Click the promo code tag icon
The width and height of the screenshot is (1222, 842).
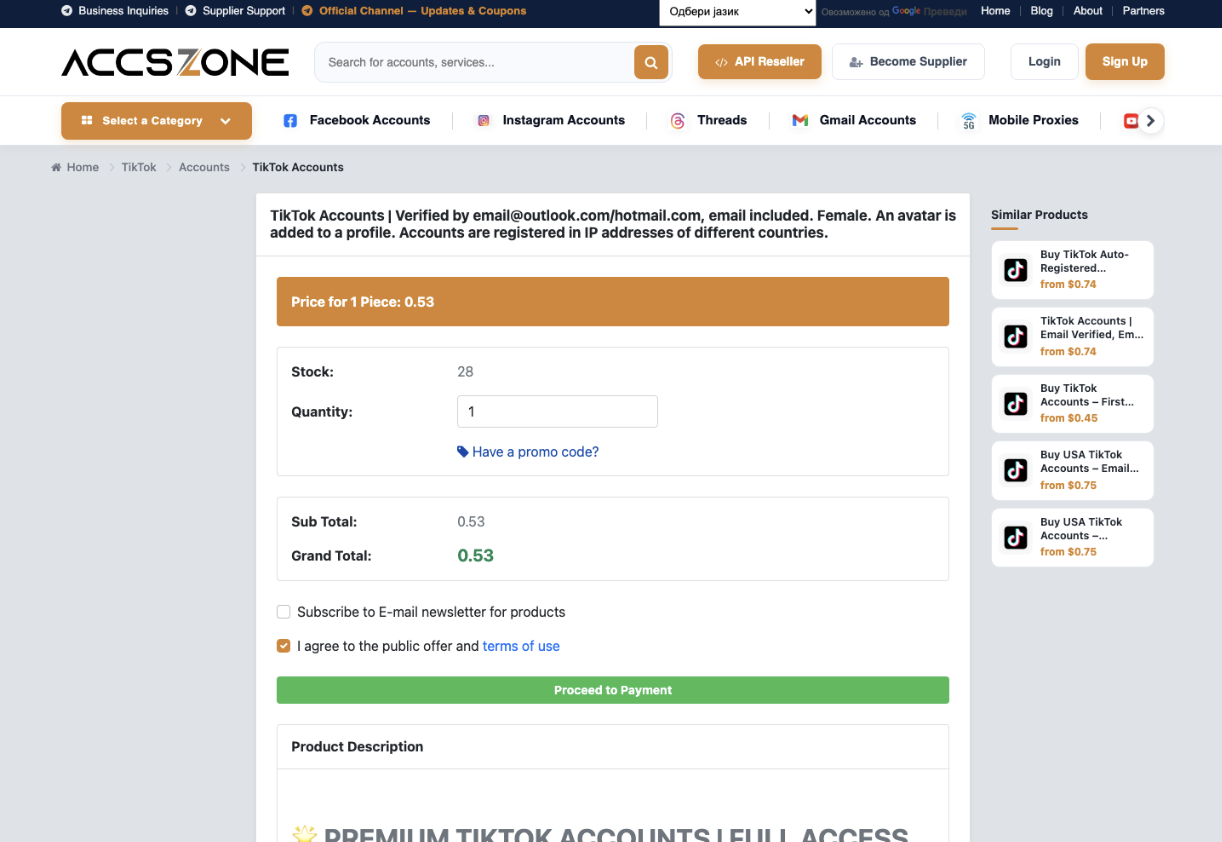[x=463, y=452]
